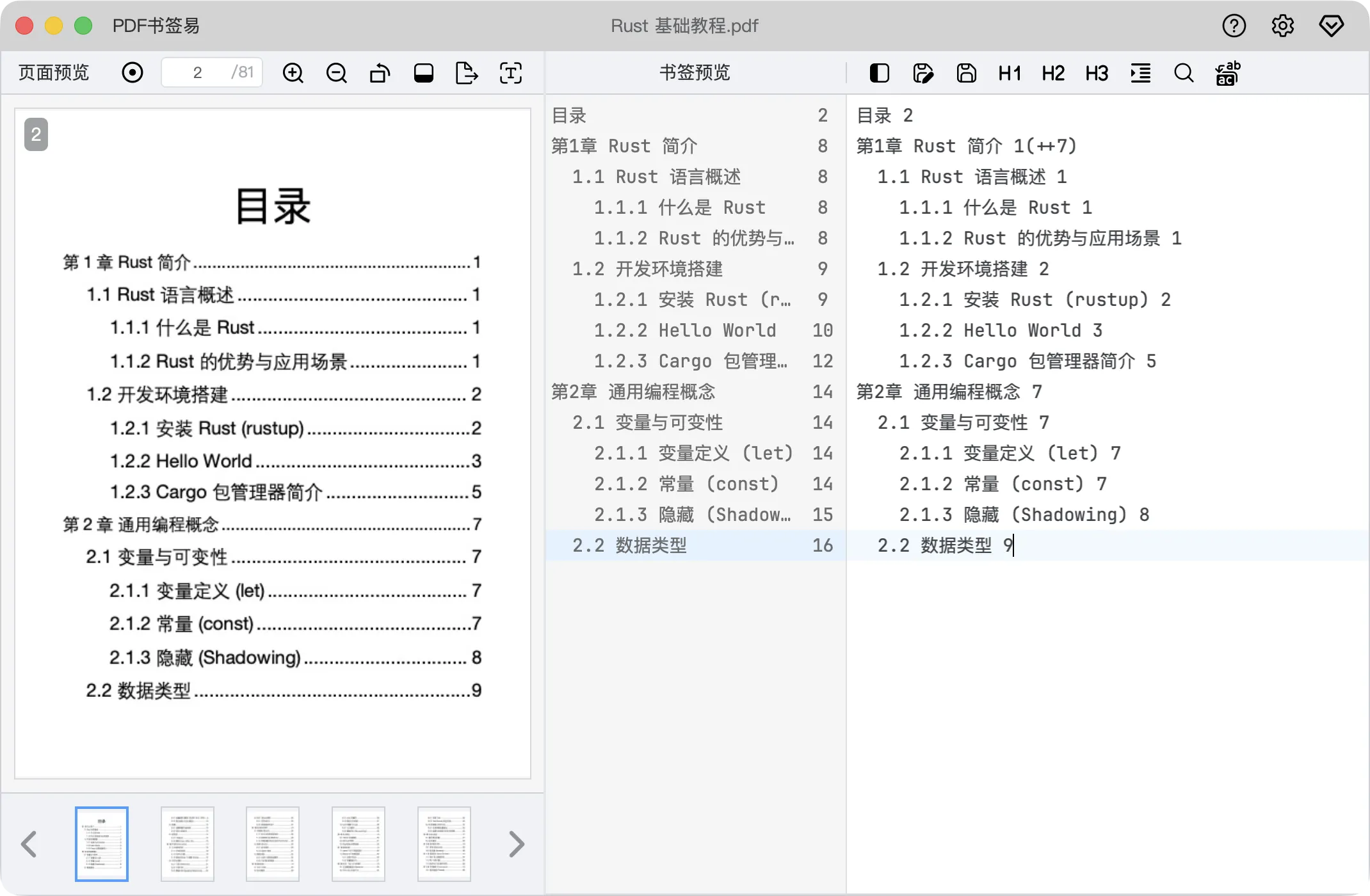Image resolution: width=1370 pixels, height=896 pixels.
Task: Select the zoom in magnifier tool
Action: [293, 72]
